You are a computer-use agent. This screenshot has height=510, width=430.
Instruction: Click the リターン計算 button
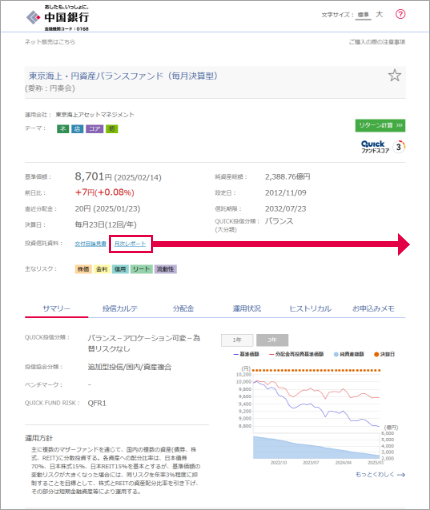tap(380, 125)
